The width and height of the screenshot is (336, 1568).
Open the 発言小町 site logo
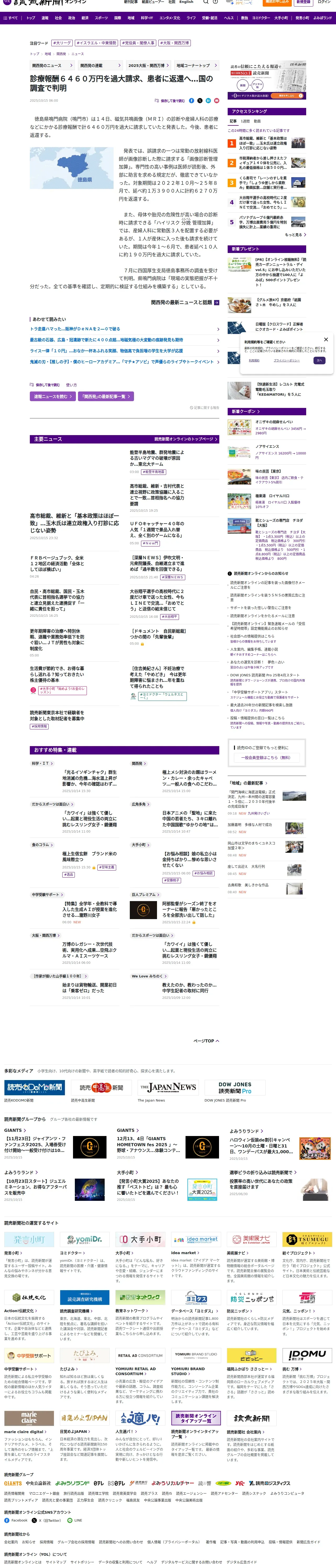pos(29,1239)
